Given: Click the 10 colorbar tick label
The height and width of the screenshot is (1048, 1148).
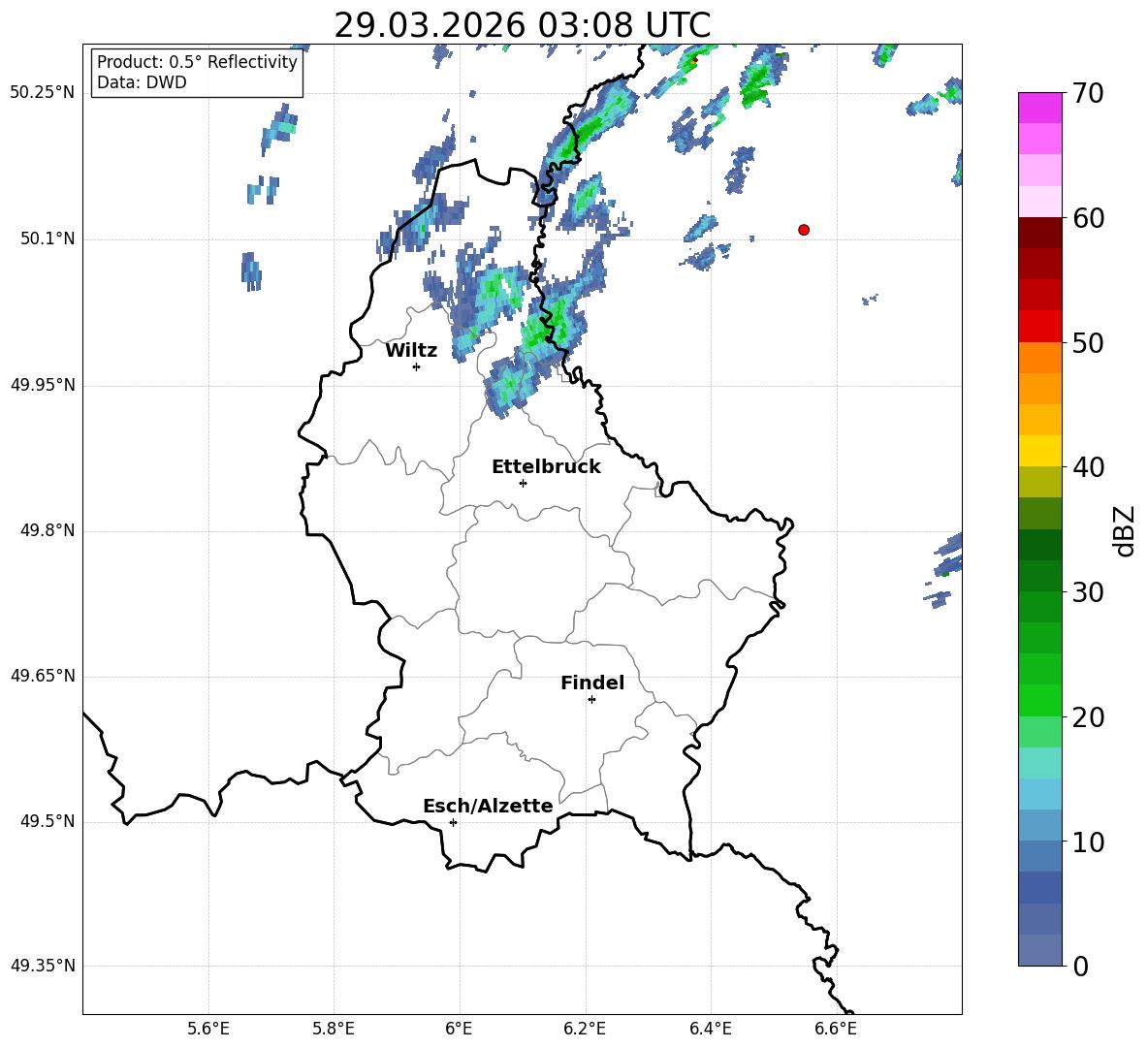Looking at the screenshot, I should tap(1088, 842).
